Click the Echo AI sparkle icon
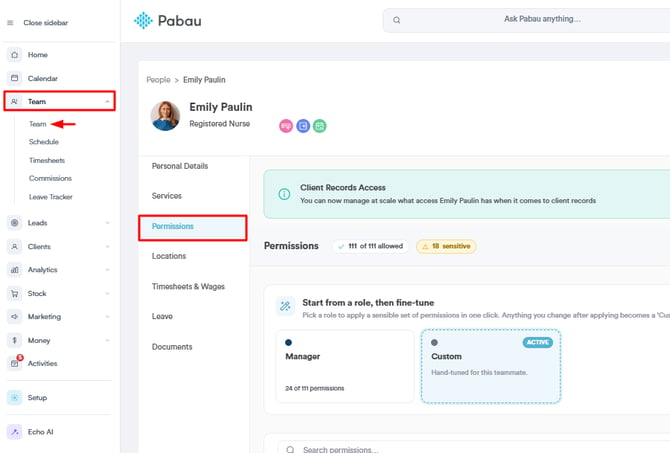Viewport: 670px width, 453px height. [15, 432]
